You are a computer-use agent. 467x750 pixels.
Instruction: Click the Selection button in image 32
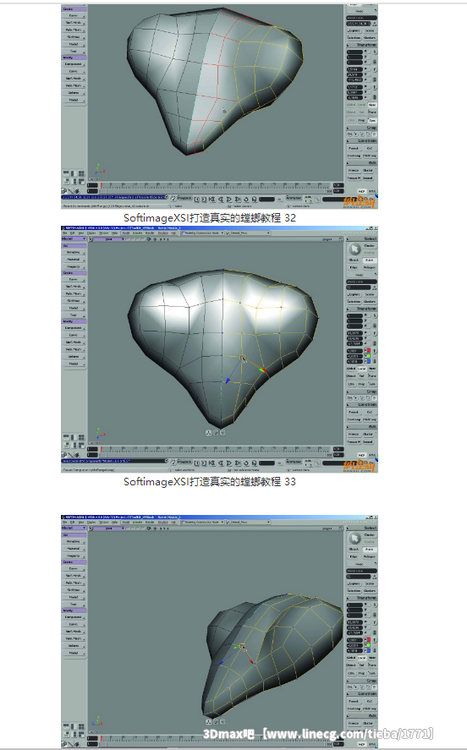354,37
